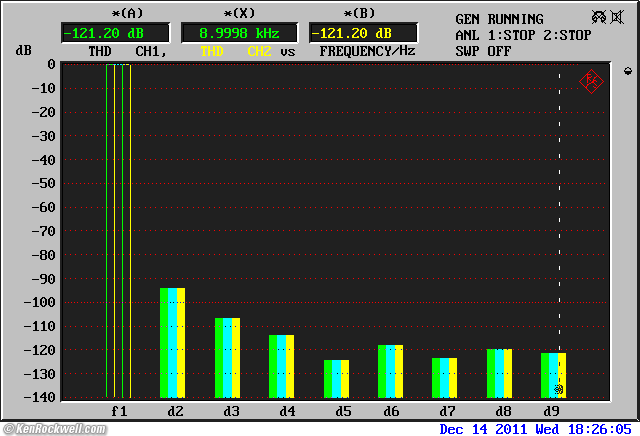The width and height of the screenshot is (640, 436).
Task: Click the small scale indicator right of the graph
Action: 627,71
